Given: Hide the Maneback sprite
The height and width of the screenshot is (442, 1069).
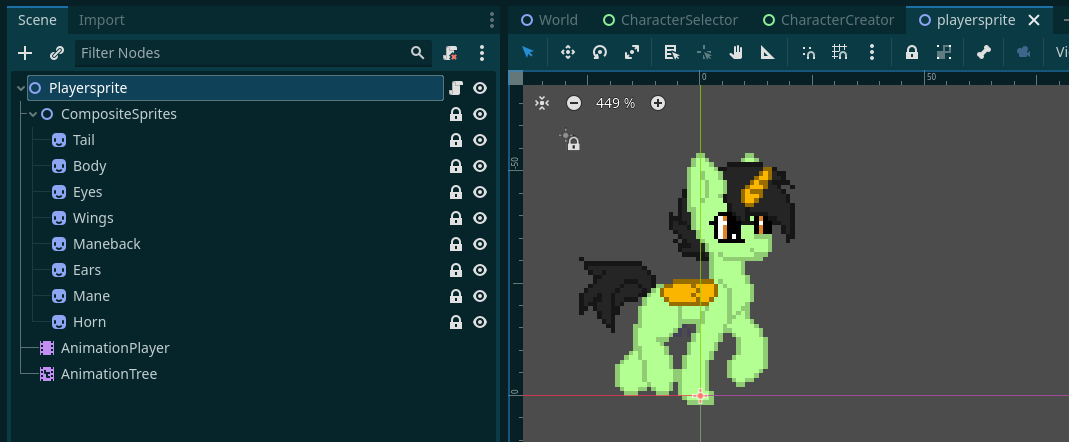Looking at the screenshot, I should 480,244.
